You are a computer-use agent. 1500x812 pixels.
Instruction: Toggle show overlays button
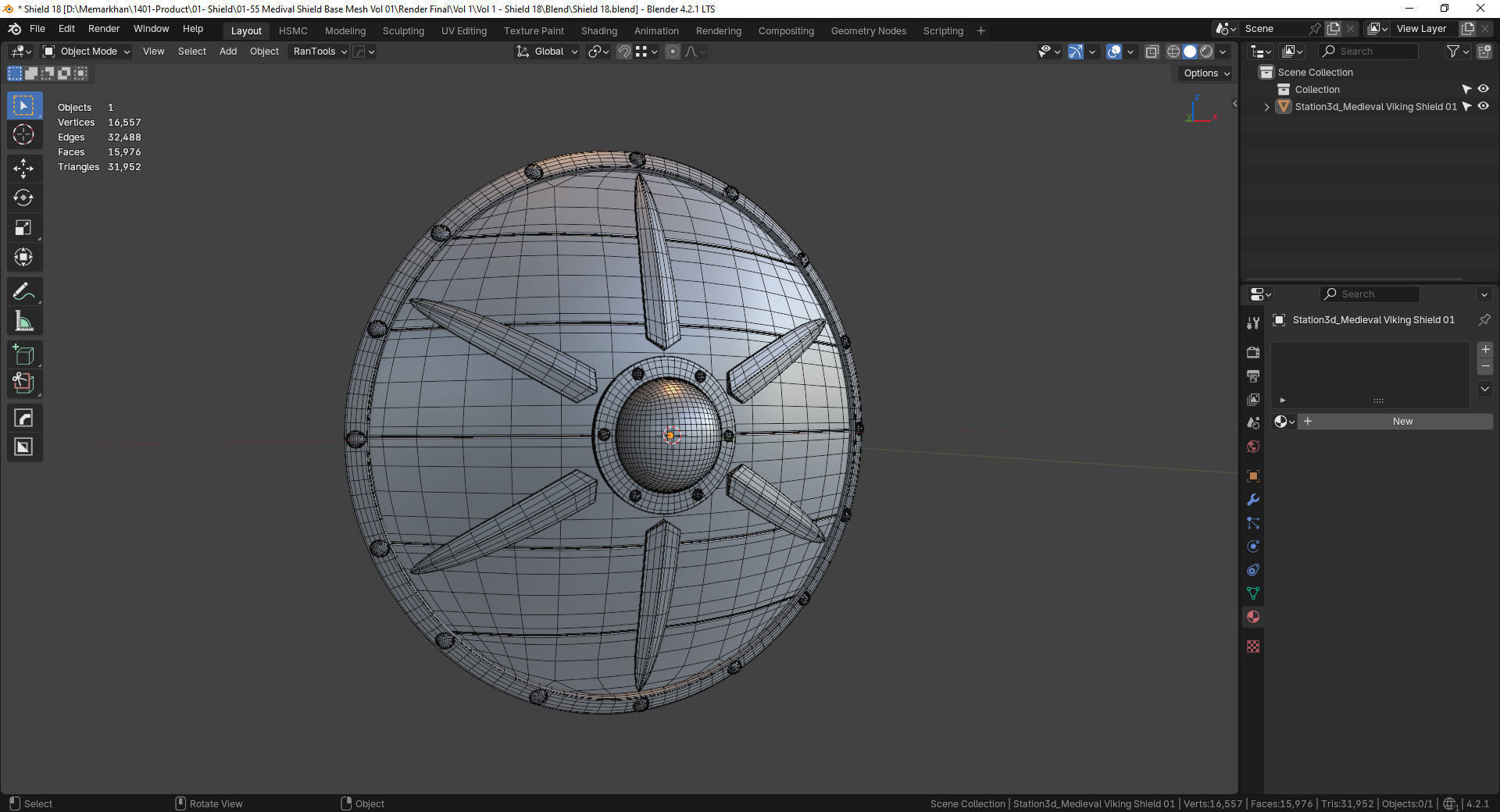(1114, 52)
